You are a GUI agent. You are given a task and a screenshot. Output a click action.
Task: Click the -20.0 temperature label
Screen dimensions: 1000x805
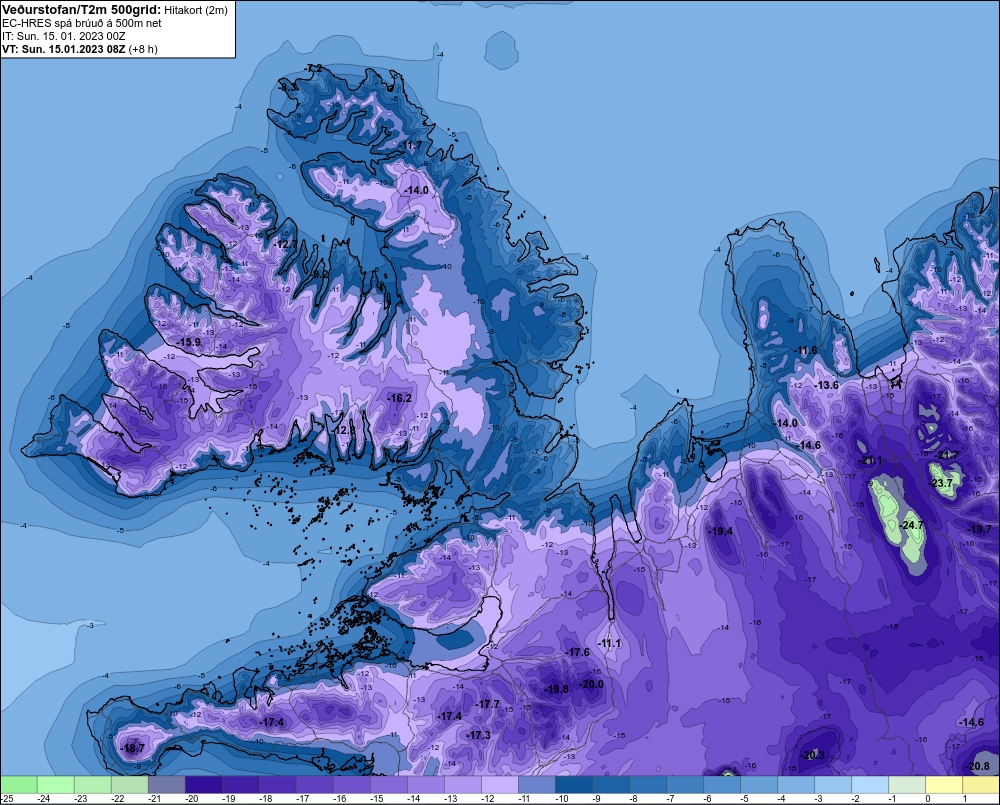[591, 684]
